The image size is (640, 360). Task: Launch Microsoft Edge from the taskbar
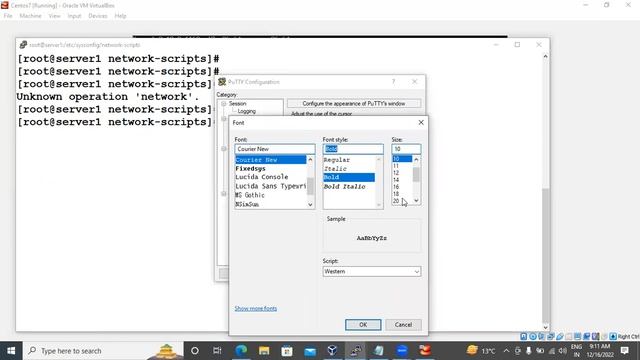(241, 351)
